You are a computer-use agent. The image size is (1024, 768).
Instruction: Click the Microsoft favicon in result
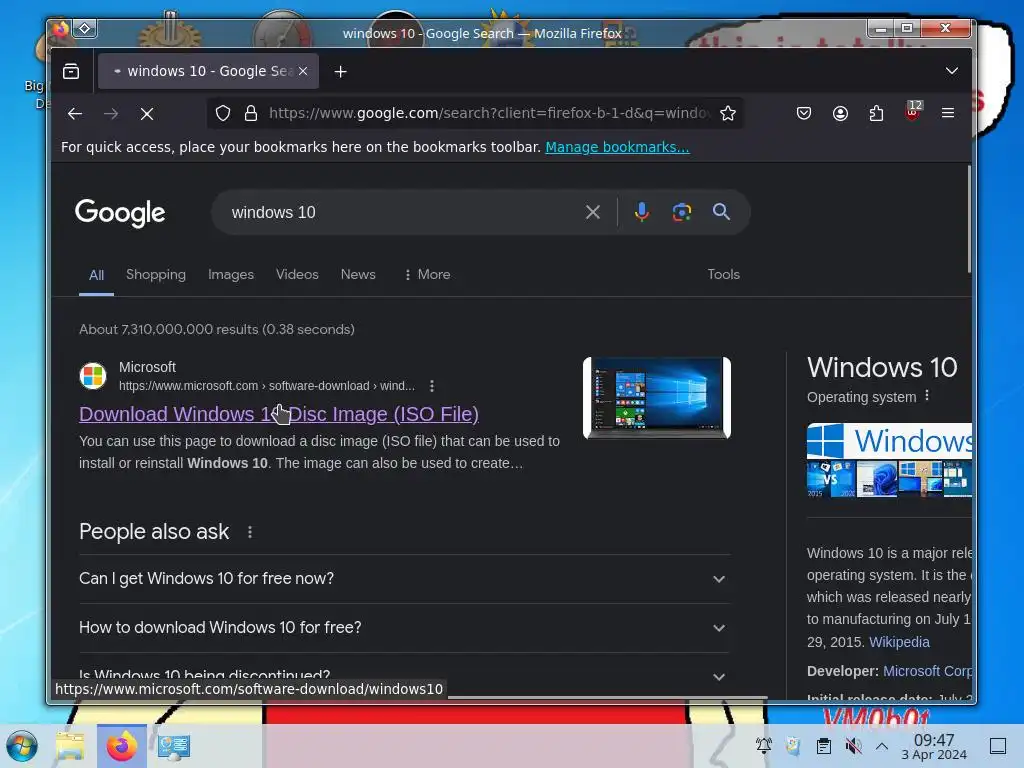(93, 376)
